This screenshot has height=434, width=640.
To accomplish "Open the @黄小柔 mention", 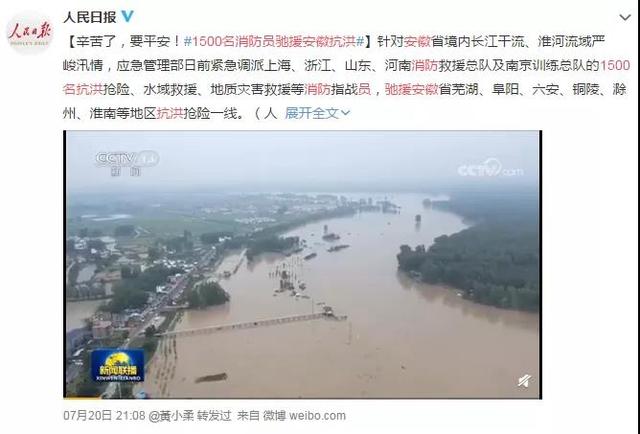I will click(171, 416).
